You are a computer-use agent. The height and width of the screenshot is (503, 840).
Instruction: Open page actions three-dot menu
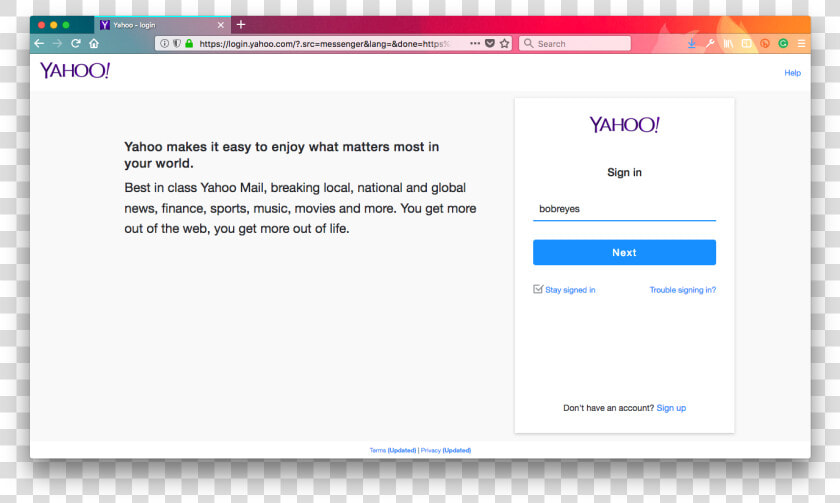pyautogui.click(x=475, y=43)
